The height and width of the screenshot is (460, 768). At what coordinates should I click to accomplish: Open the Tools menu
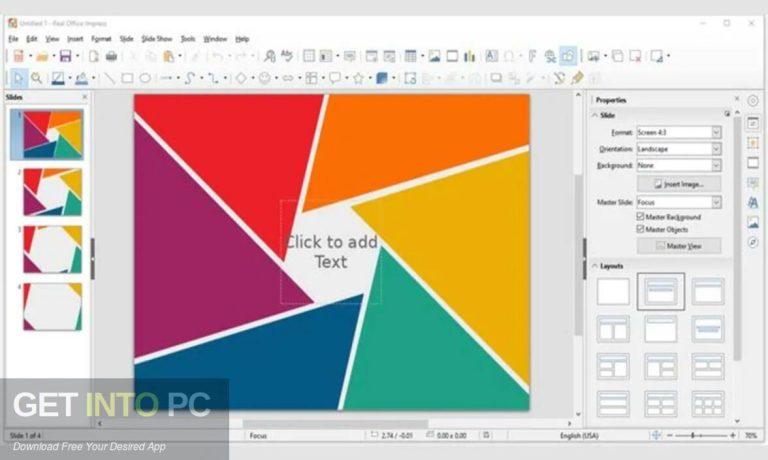pos(188,39)
